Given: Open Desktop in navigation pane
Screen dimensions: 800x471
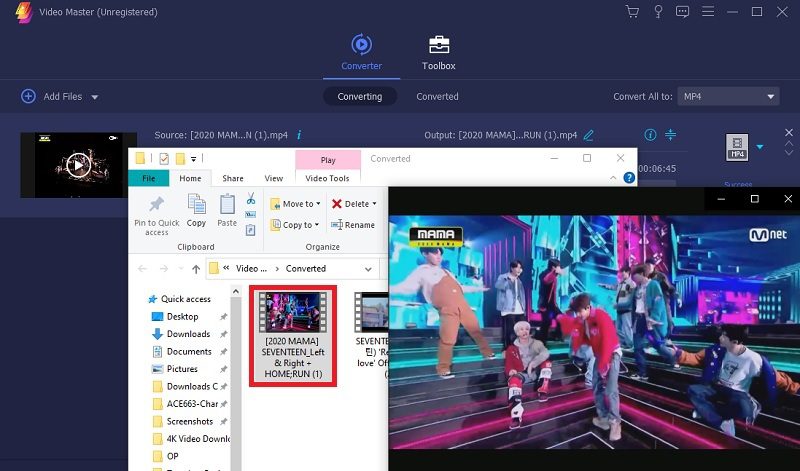Looking at the screenshot, I should (x=182, y=316).
